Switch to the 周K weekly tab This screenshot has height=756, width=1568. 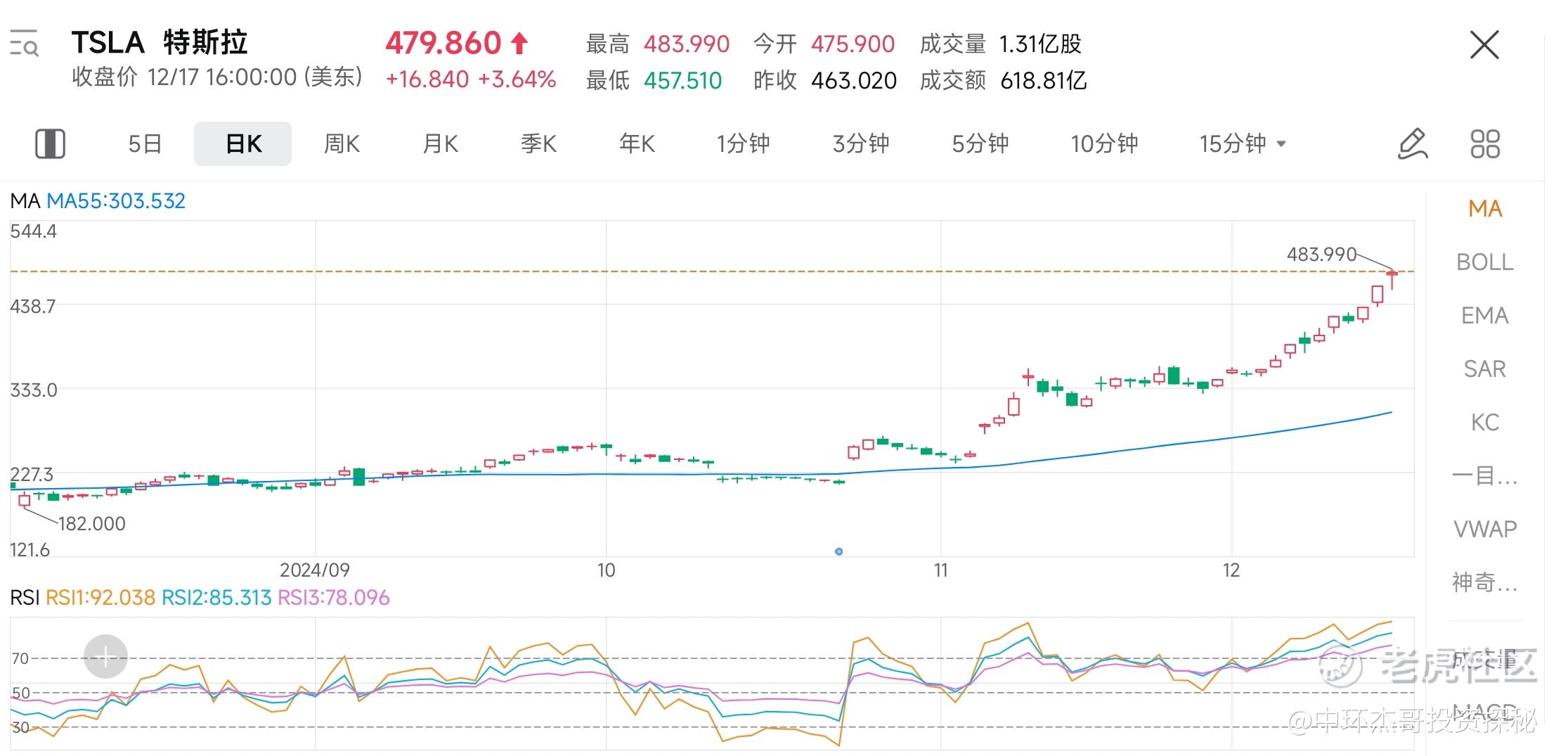pyautogui.click(x=342, y=143)
